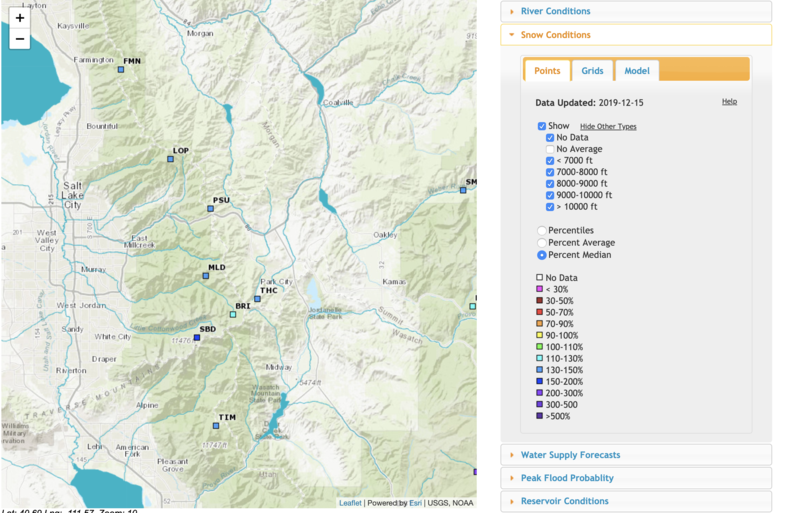Open the MLD snow station marker
Image resolution: width=800 pixels, height=513 pixels.
pyautogui.click(x=206, y=276)
